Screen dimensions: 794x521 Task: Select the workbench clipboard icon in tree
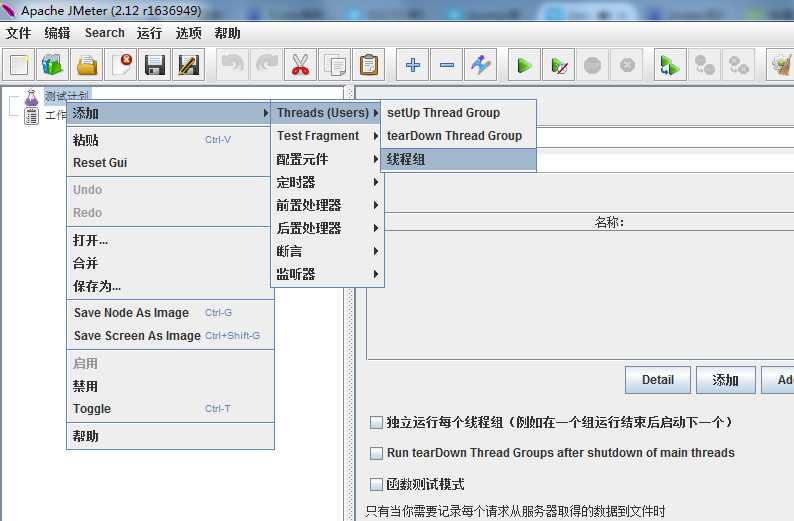[x=31, y=116]
